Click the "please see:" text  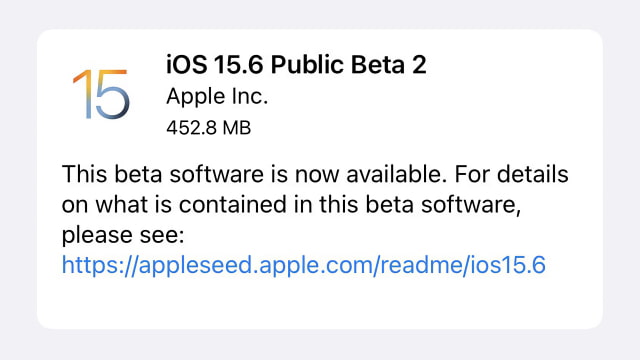coord(123,236)
